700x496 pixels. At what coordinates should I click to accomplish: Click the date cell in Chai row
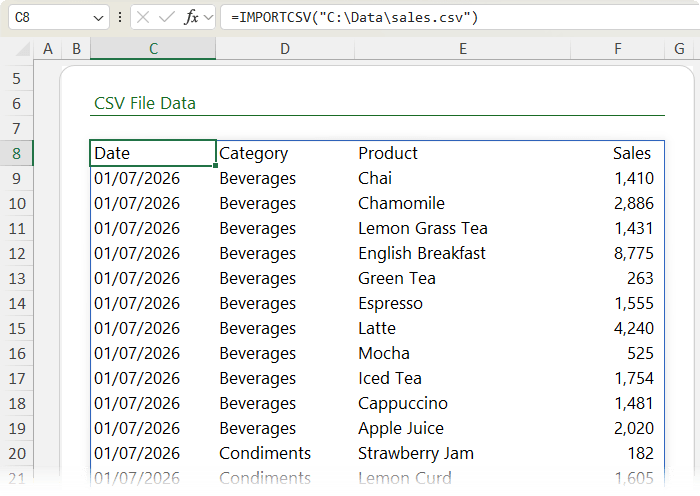(x=153, y=178)
